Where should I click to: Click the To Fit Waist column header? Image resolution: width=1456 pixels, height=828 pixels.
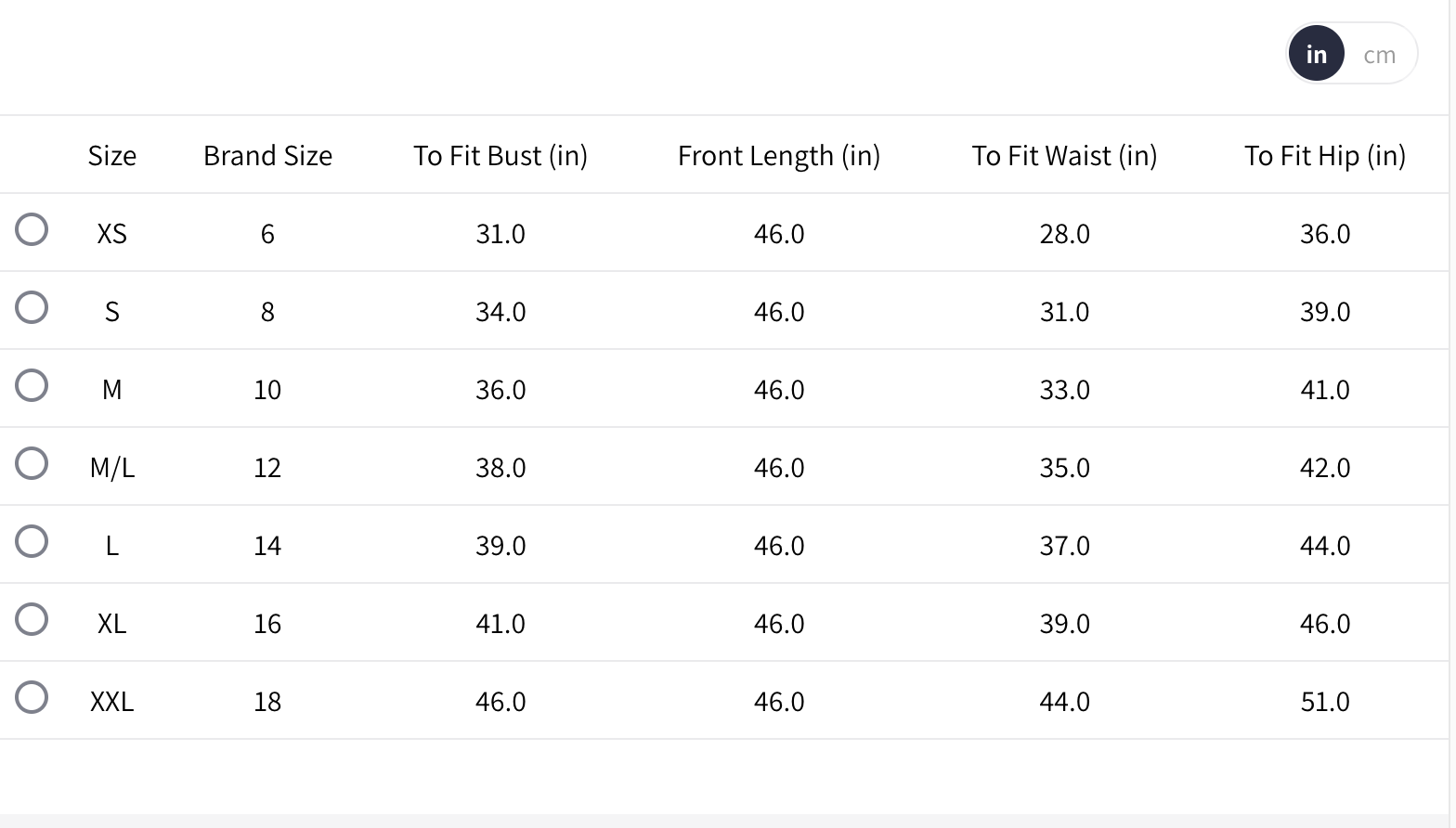coord(1064,156)
